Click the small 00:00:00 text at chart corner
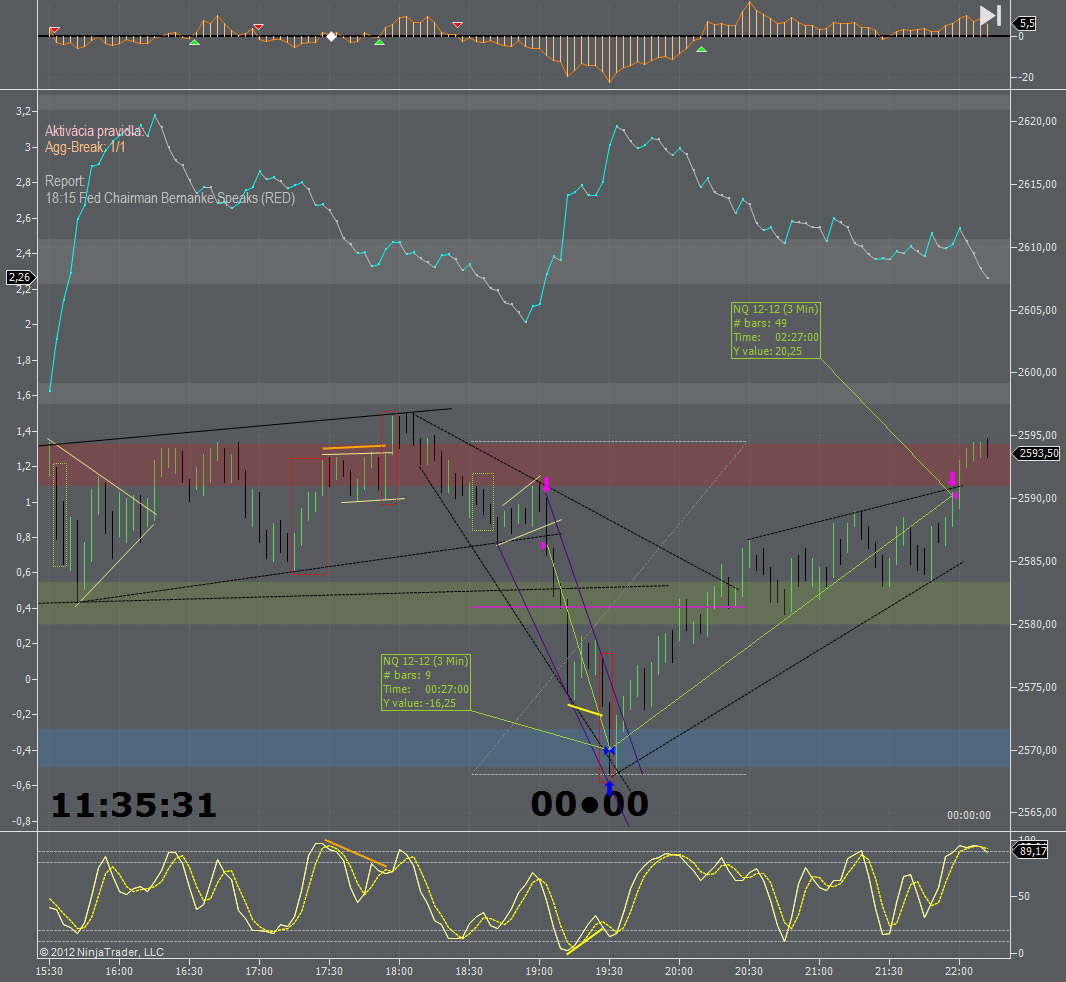Image resolution: width=1066 pixels, height=982 pixels. point(969,815)
